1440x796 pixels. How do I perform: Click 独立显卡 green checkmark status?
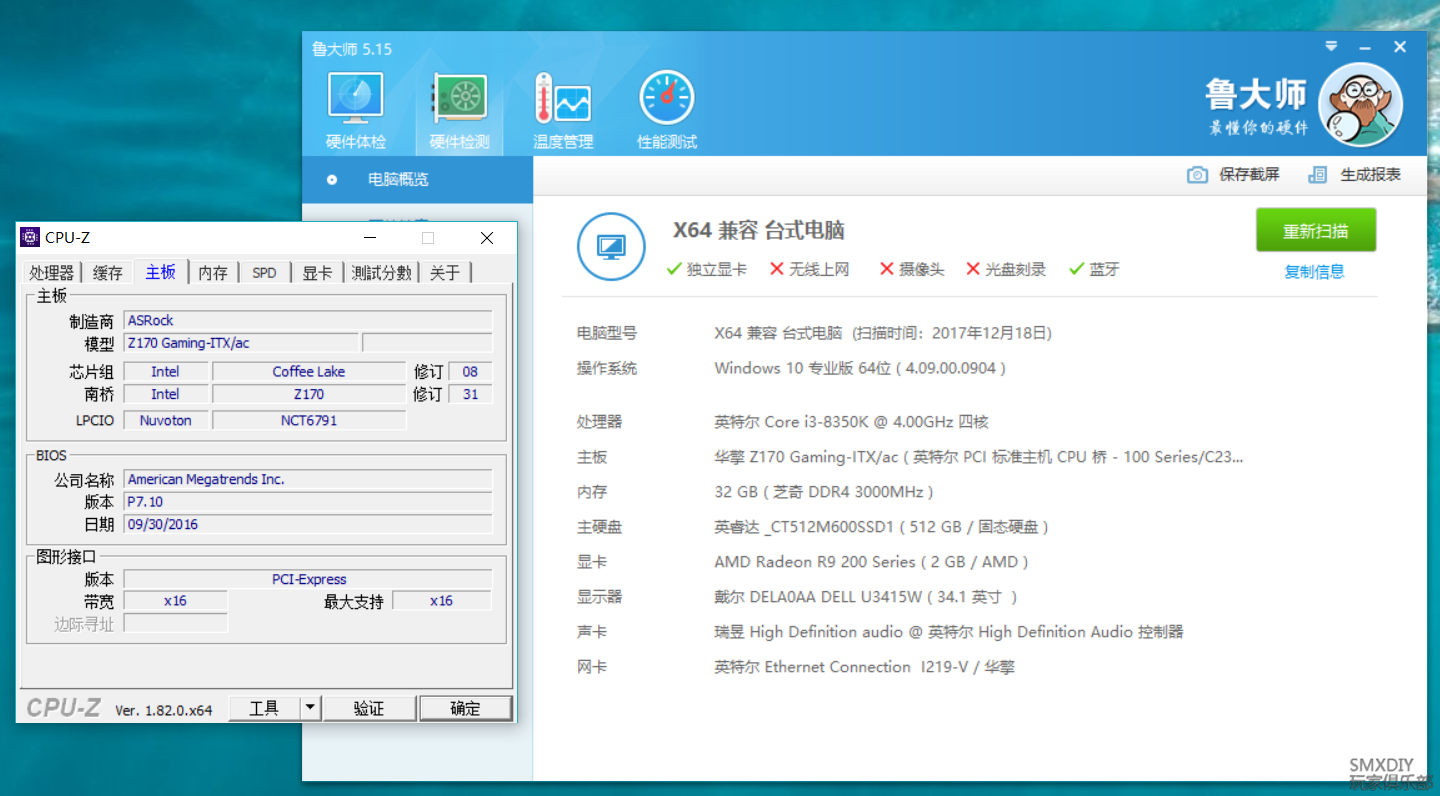coord(706,269)
